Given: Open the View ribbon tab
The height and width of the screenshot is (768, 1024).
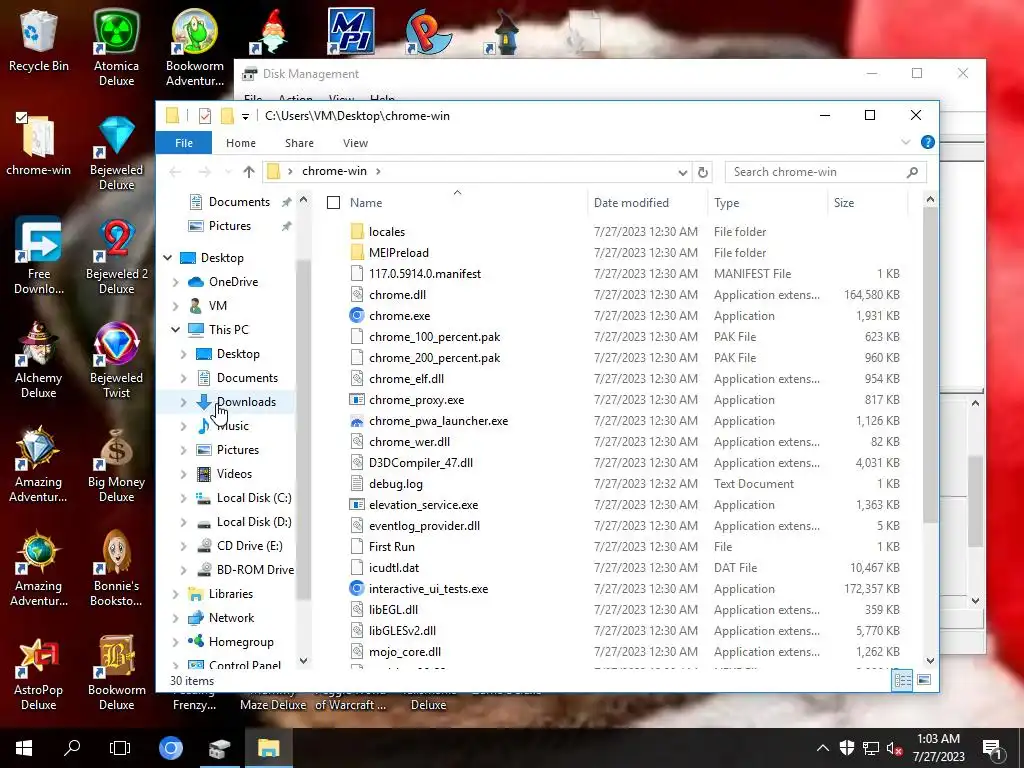Looking at the screenshot, I should coord(355,143).
